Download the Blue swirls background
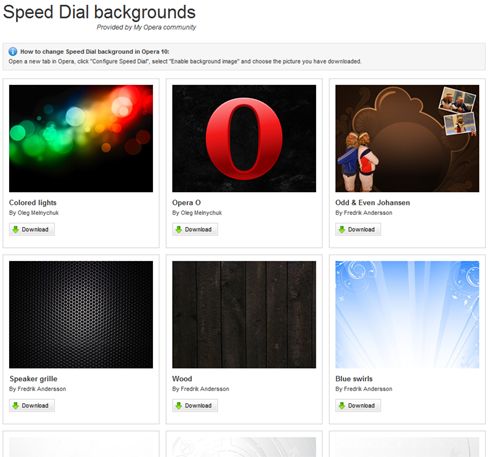The image size is (490, 457). (358, 406)
